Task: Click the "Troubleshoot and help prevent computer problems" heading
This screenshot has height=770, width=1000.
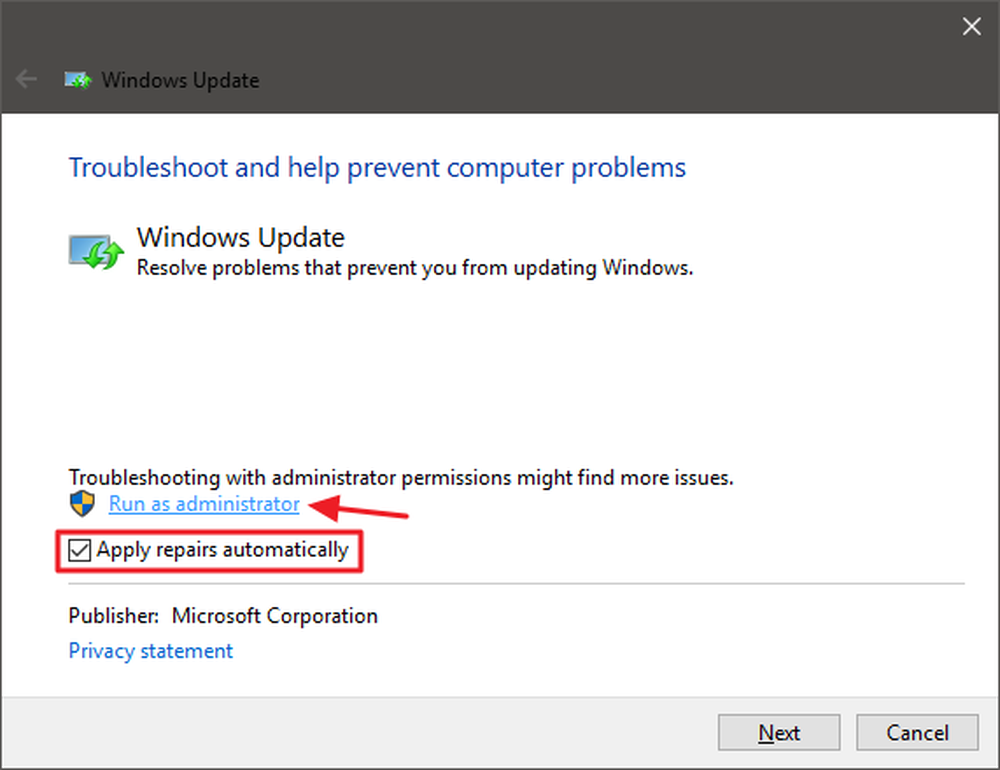Action: (x=377, y=168)
